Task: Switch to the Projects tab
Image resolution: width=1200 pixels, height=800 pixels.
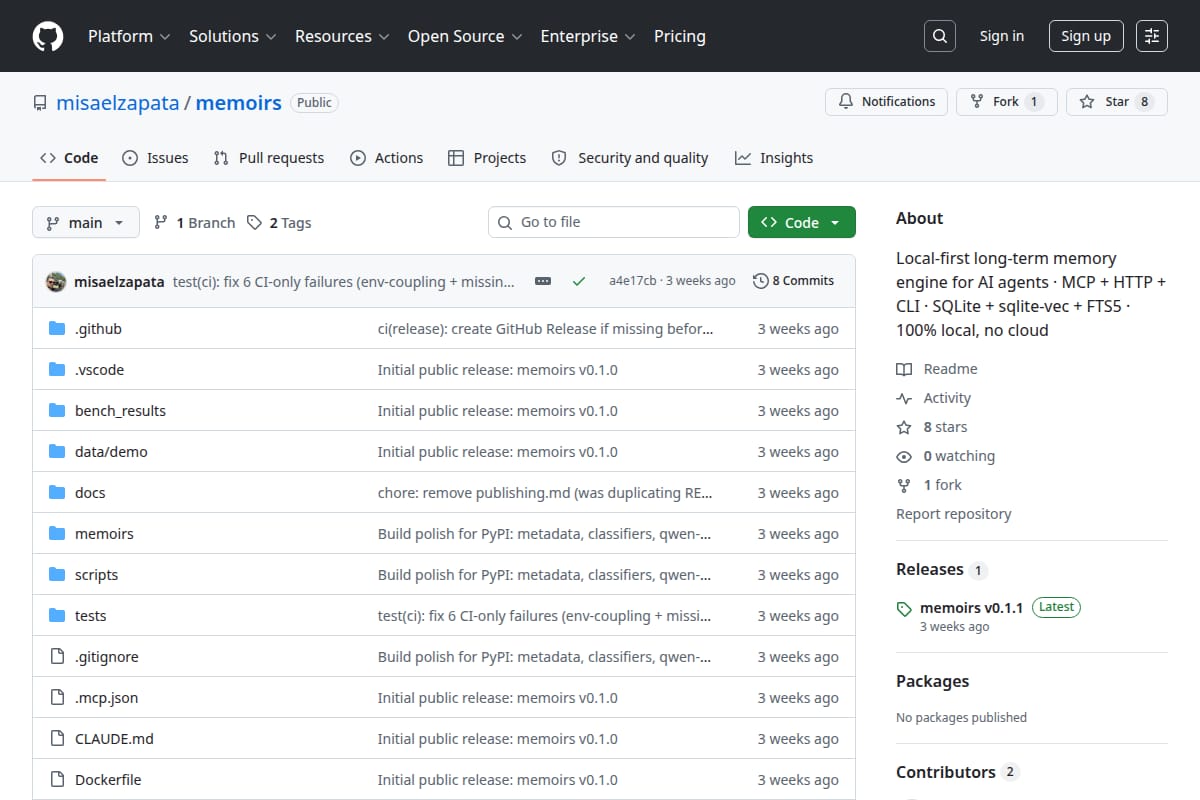Action: (487, 158)
